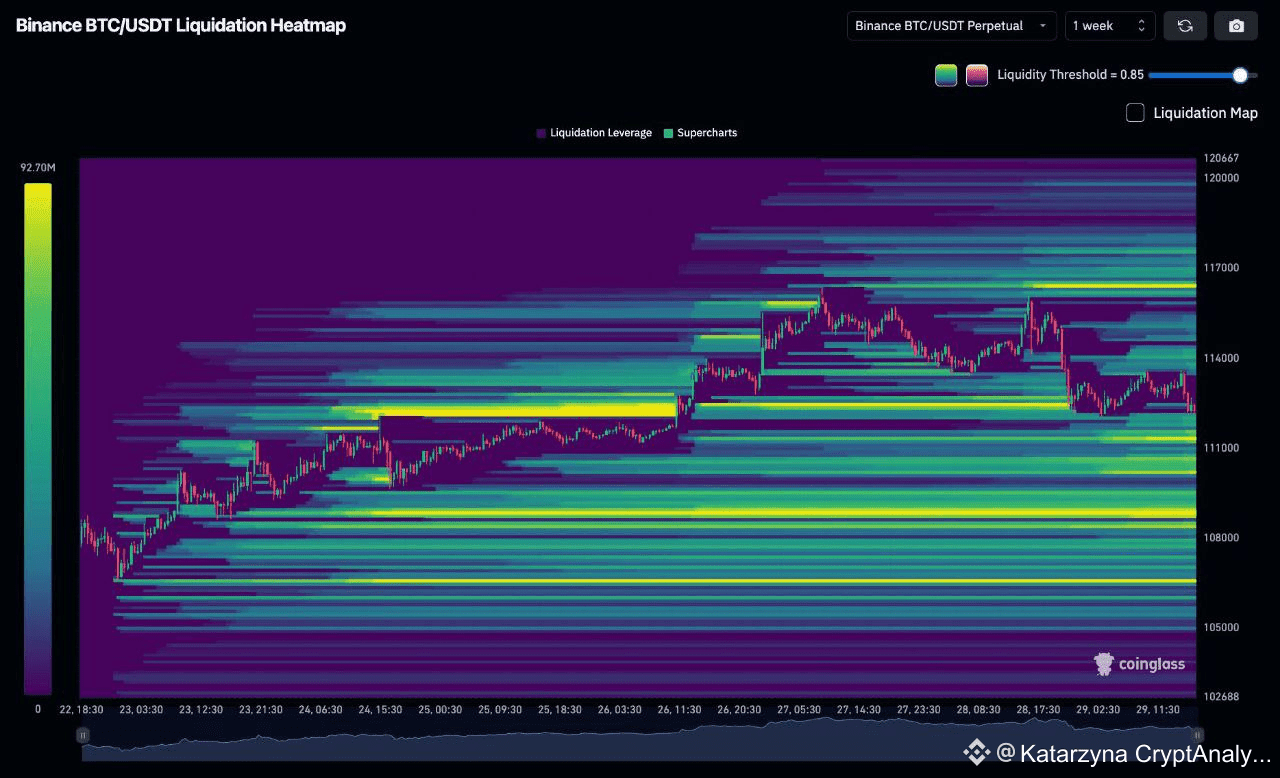Enable the Liquidation Map checkbox
1280x778 pixels.
point(1135,113)
